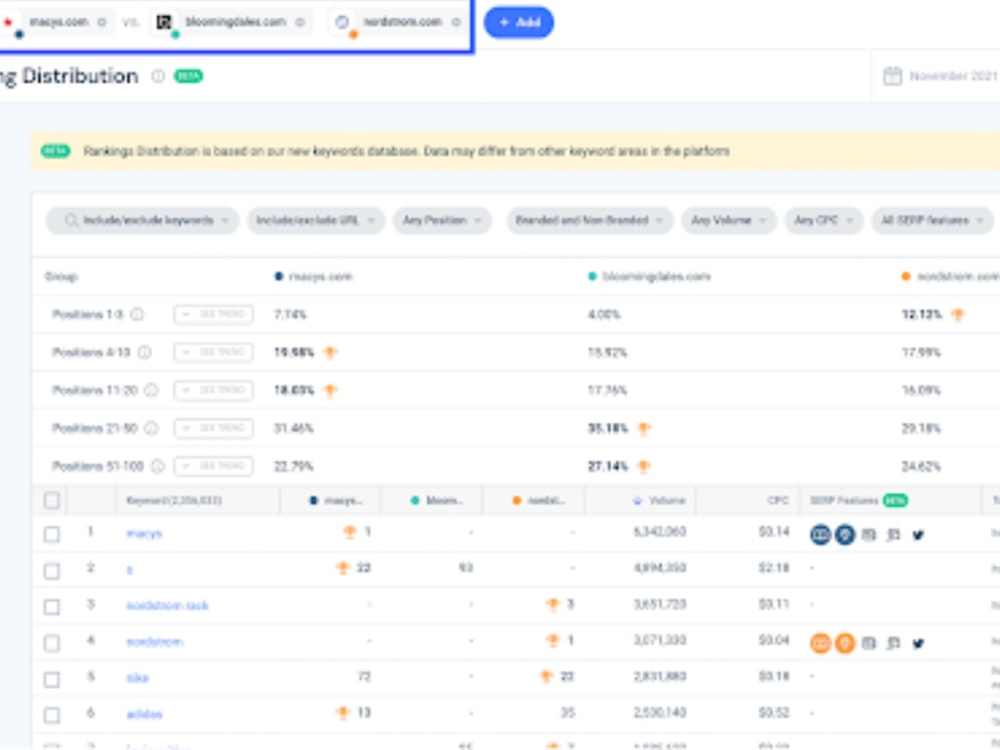Click the 12.12% nordstrom Positions 1-3 value

[x=922, y=314]
